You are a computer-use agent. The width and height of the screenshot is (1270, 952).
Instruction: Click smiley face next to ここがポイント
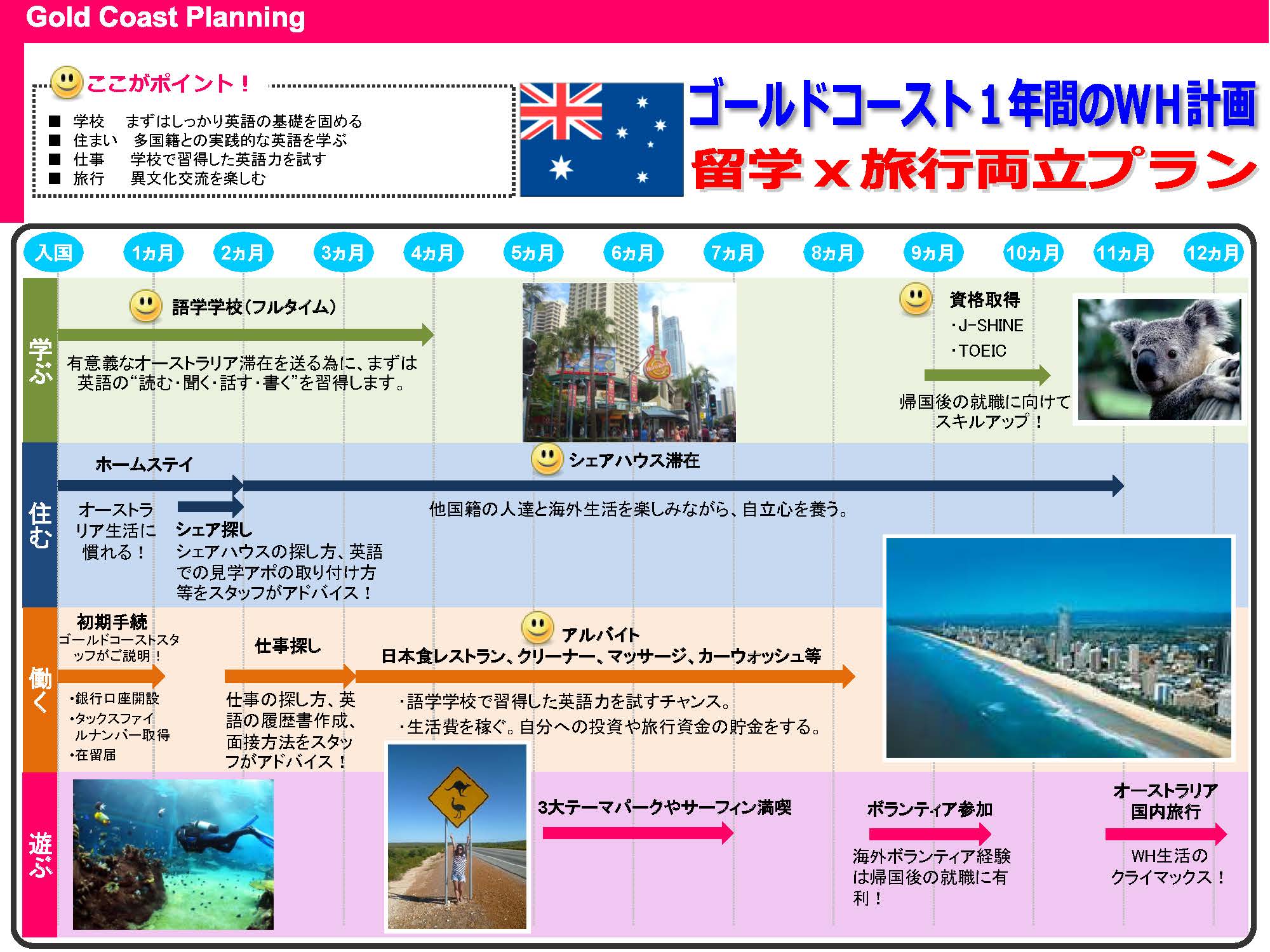(67, 83)
